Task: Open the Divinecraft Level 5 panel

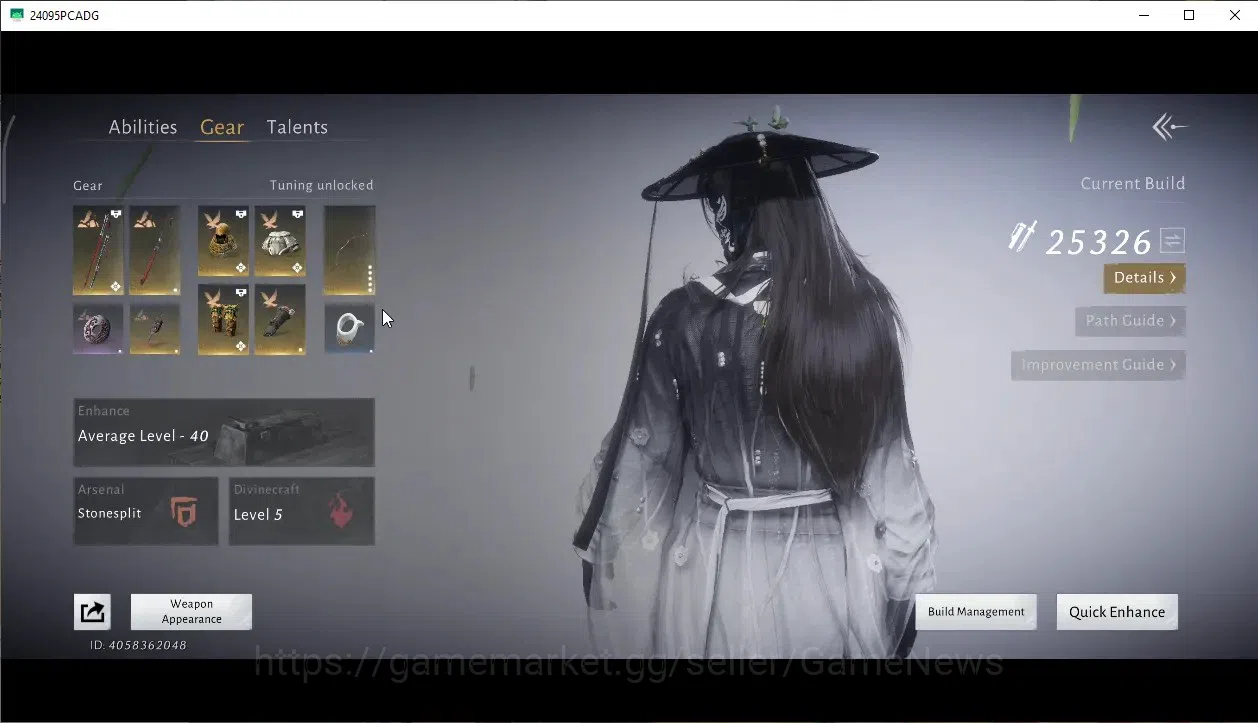Action: [x=302, y=511]
